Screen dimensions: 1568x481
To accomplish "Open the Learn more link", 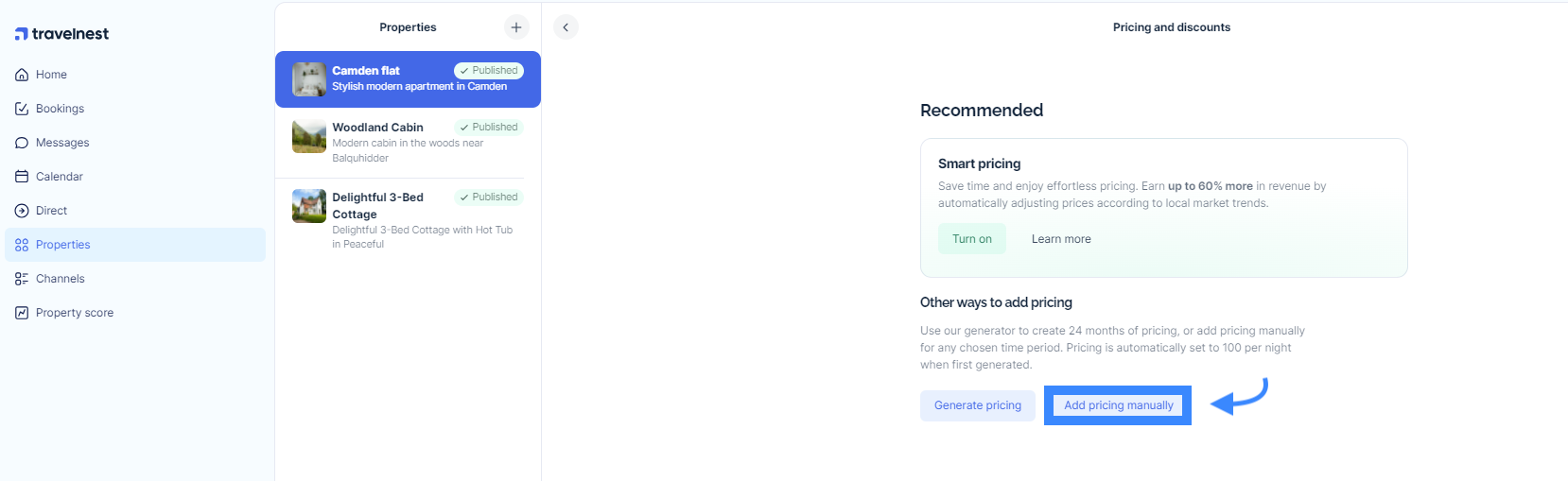I will 1061,239.
